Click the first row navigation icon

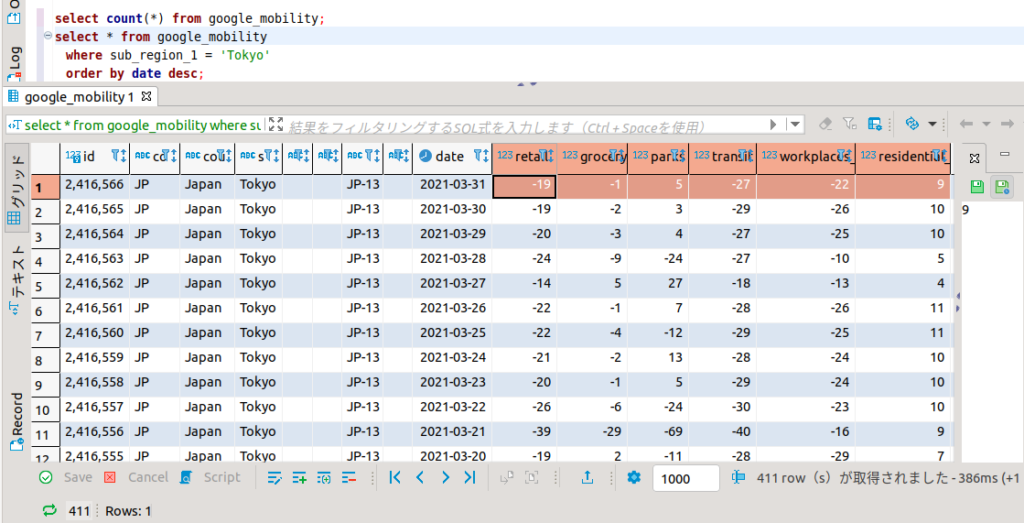point(395,478)
